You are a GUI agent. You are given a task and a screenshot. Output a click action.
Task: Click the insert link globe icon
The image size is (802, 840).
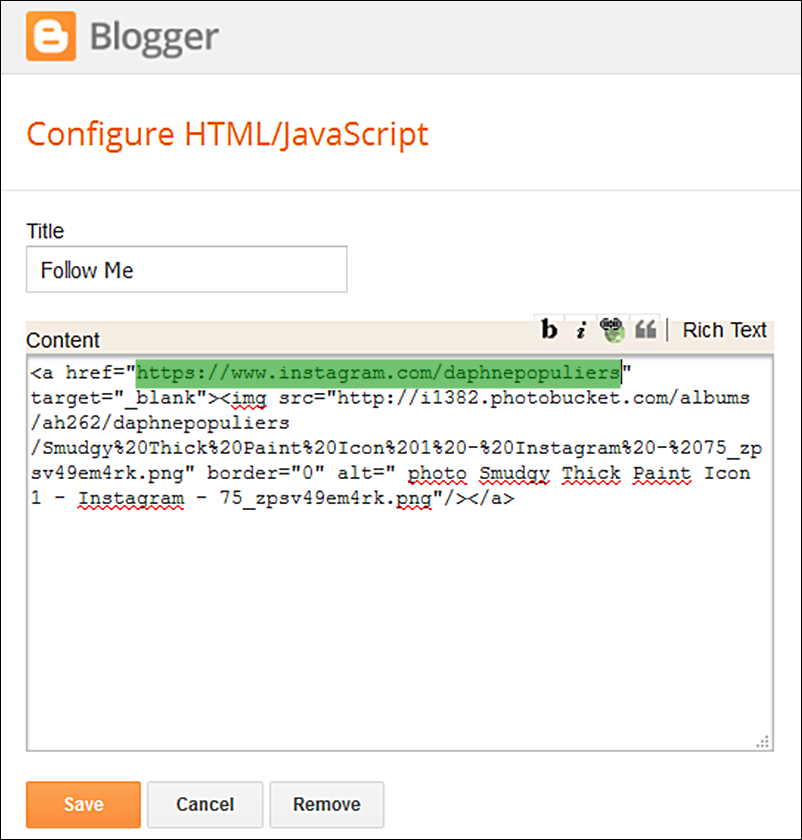point(612,329)
